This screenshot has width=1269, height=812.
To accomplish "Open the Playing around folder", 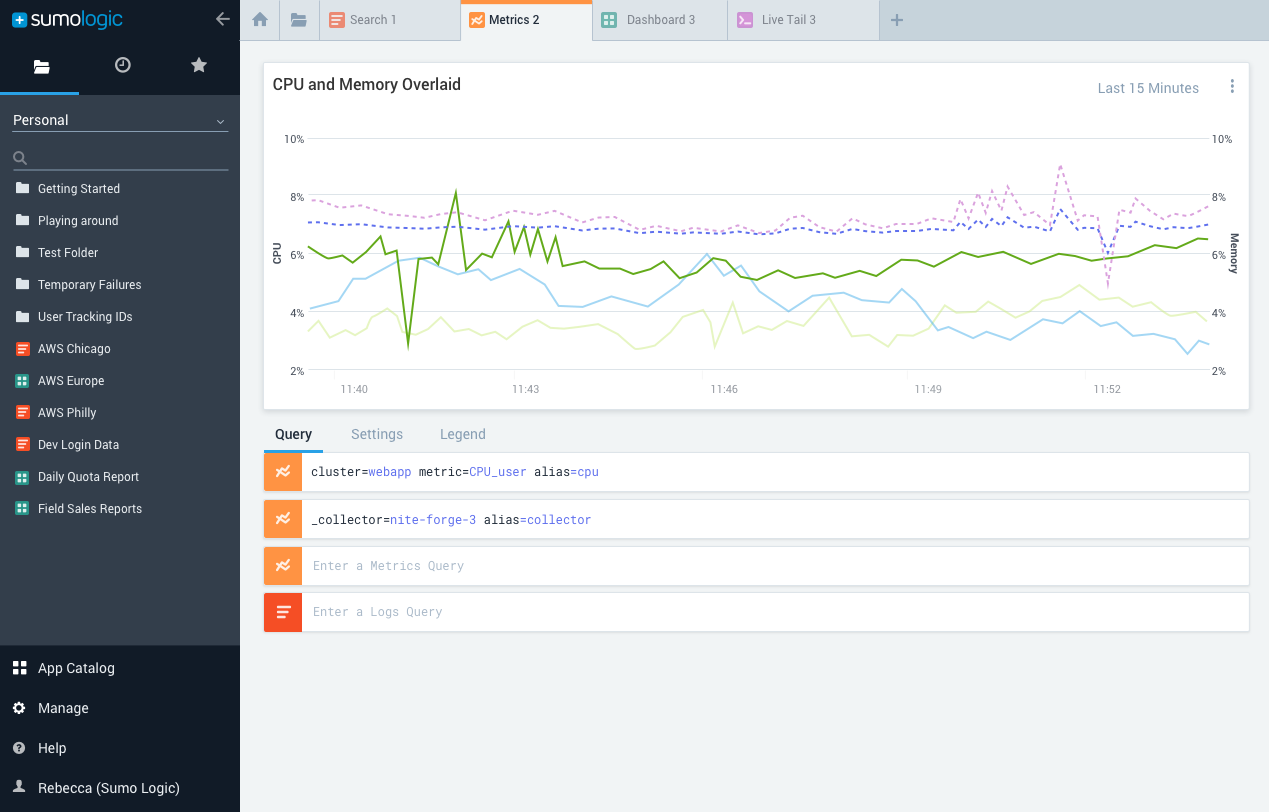I will pos(78,221).
